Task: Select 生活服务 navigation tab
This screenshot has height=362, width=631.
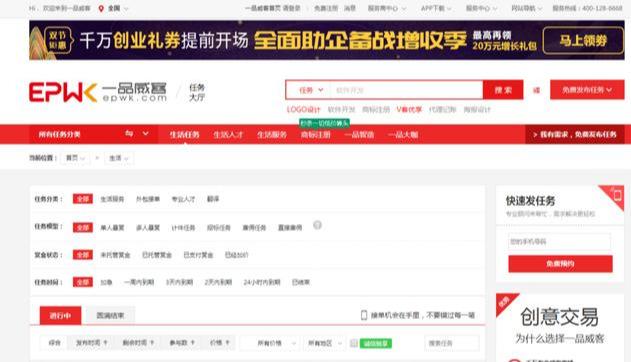Action: click(x=272, y=134)
